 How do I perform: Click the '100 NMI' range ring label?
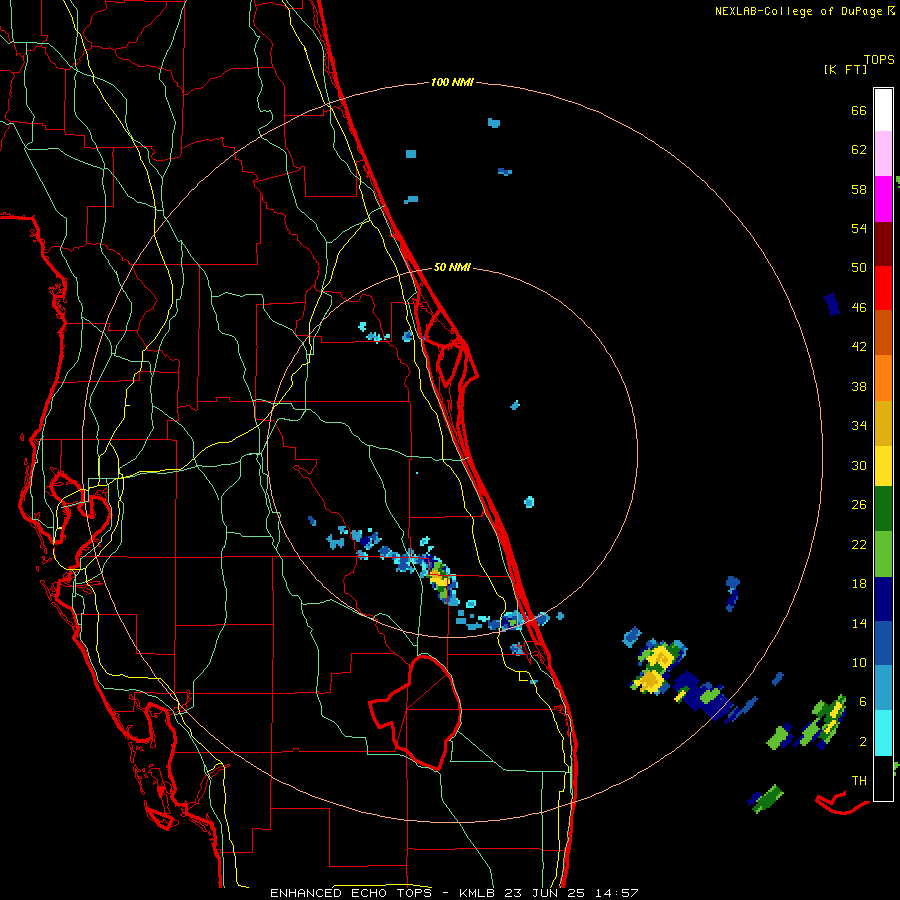[x=452, y=83]
